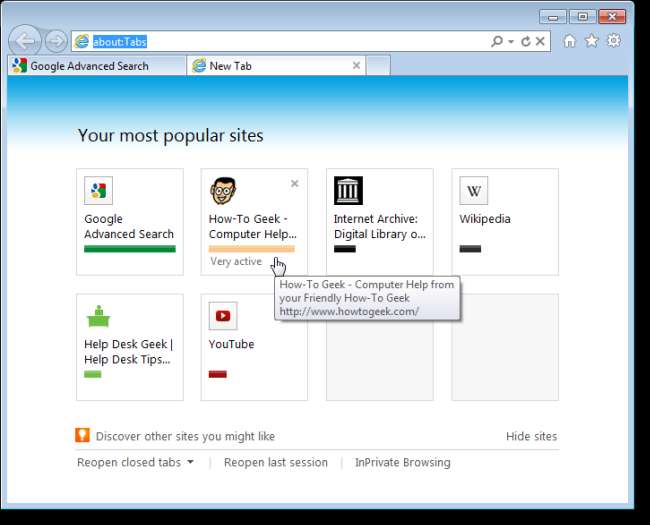Viewport: 650px width, 525px height.
Task: Click the Internet Explorer page icon in the address bar
Action: point(82,41)
